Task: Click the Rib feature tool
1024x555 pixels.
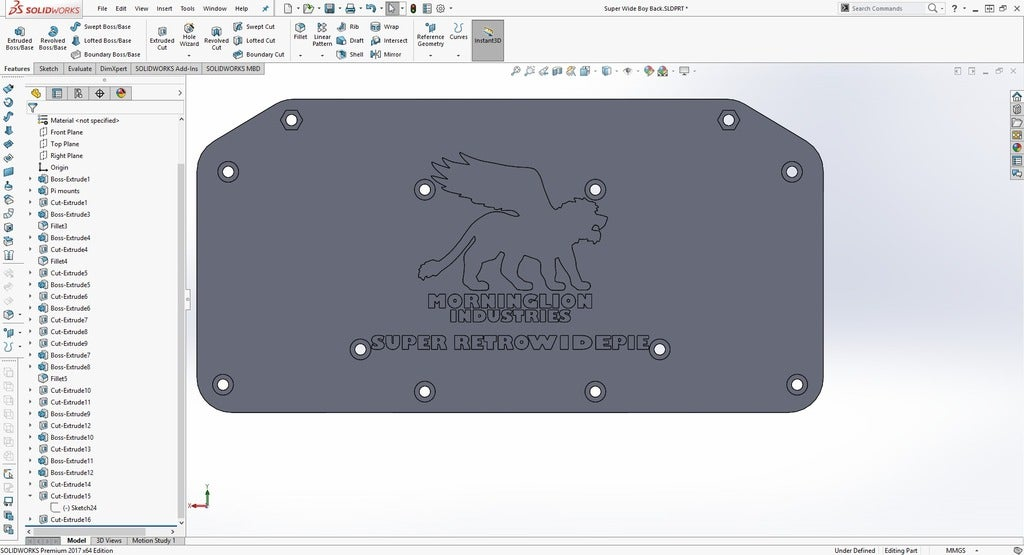Action: pos(348,27)
